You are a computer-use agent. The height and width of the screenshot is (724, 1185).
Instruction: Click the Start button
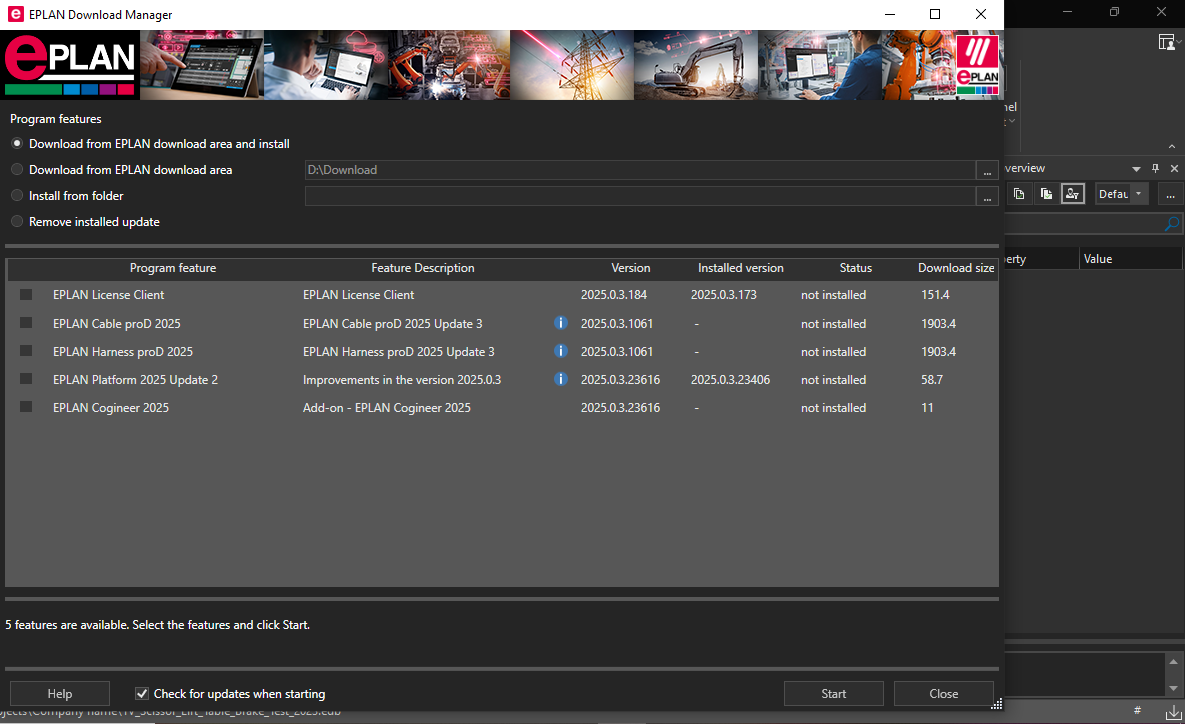click(834, 693)
